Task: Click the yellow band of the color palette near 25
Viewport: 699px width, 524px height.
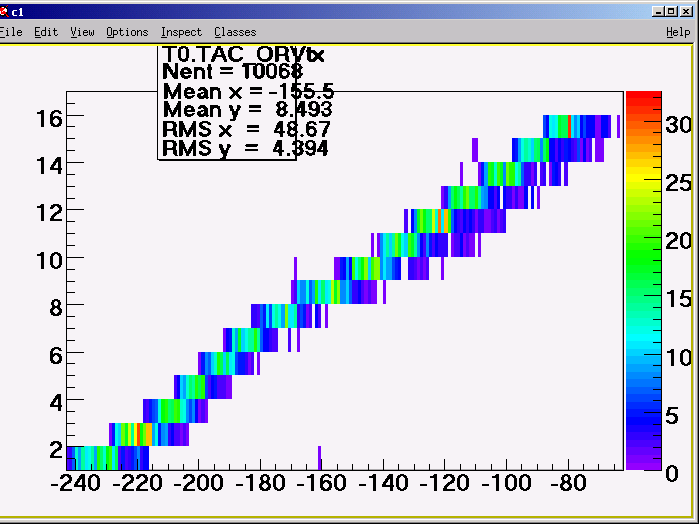Action: 644,177
